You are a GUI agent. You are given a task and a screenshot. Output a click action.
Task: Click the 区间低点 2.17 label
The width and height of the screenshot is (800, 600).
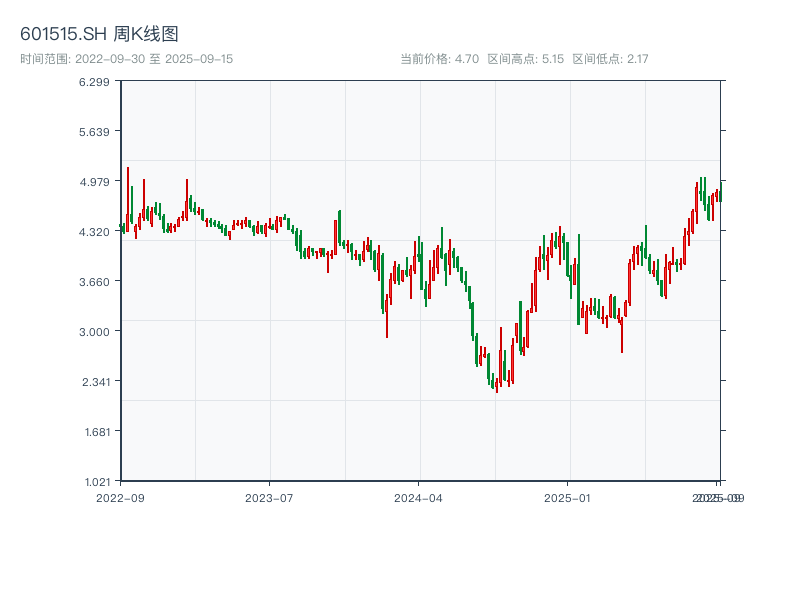(610, 59)
